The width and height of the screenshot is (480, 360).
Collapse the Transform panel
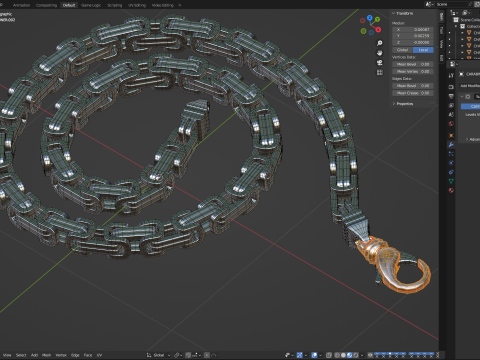coord(394,13)
